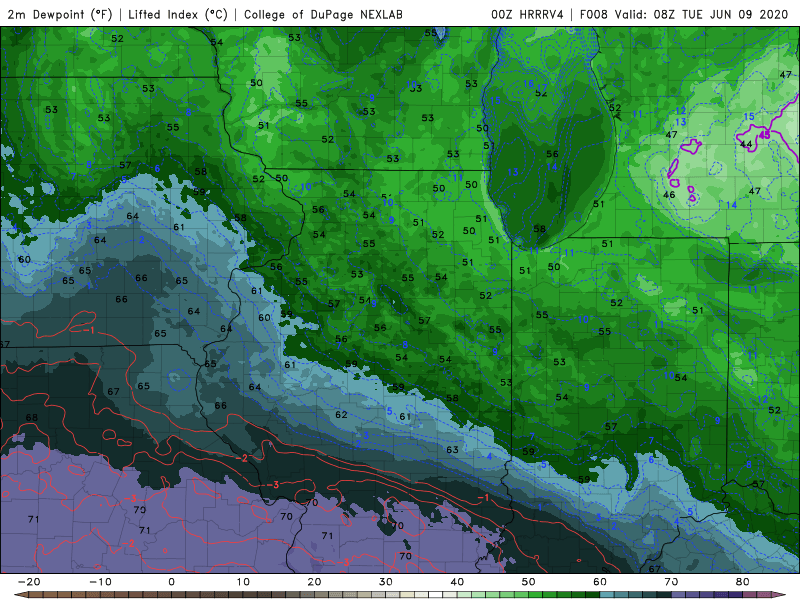
Task: Click the "F008 Valid: 08Z TUE JUN 09 2020" text
Action: tap(684, 14)
